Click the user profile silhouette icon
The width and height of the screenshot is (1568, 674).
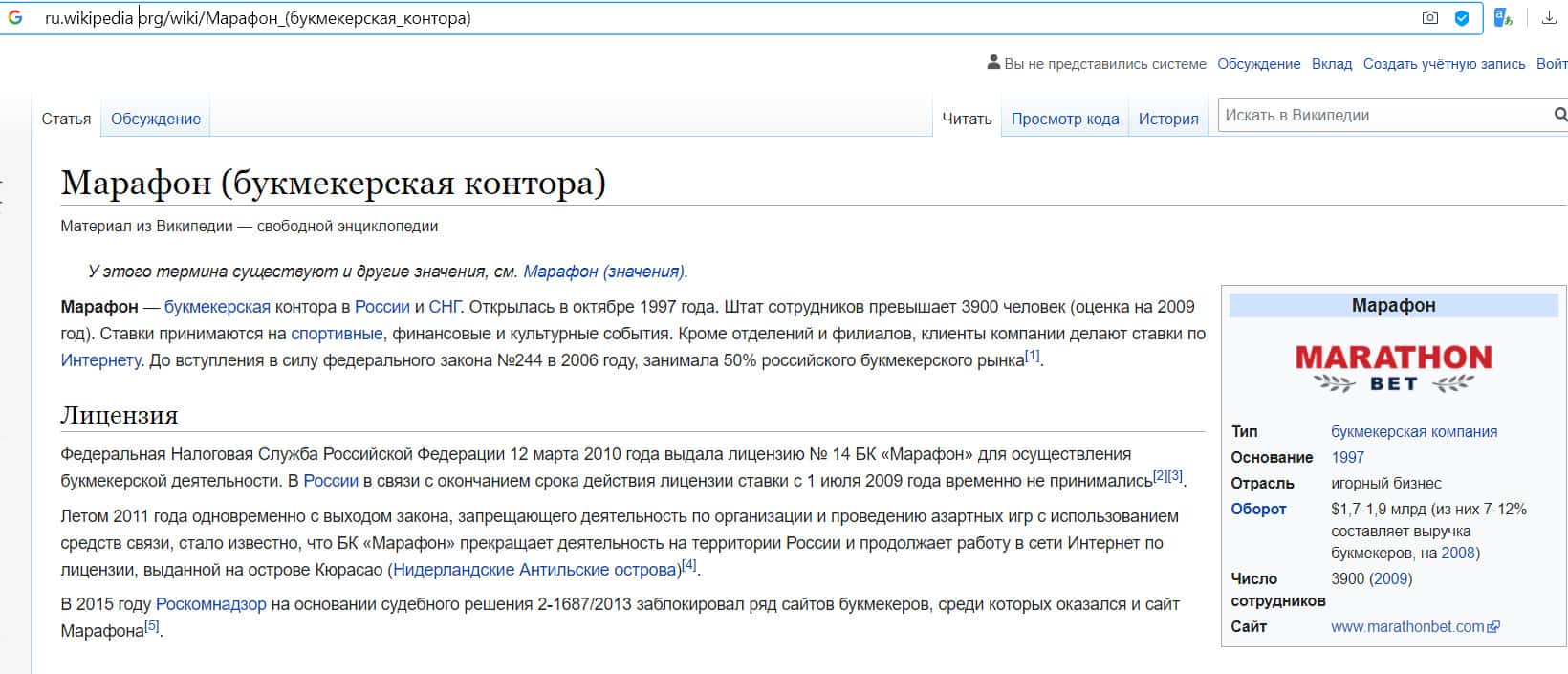point(993,63)
